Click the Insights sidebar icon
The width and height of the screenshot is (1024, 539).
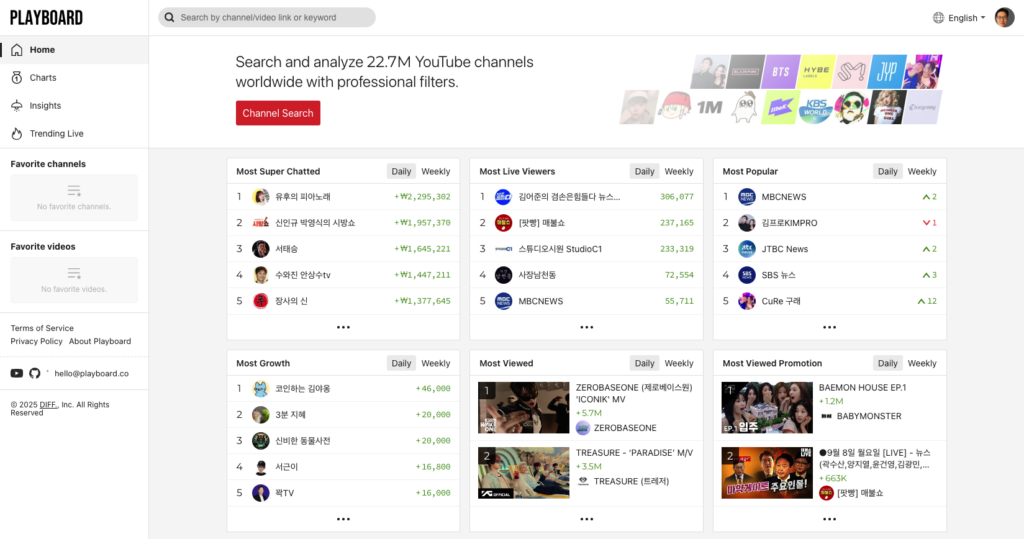tap(17, 106)
